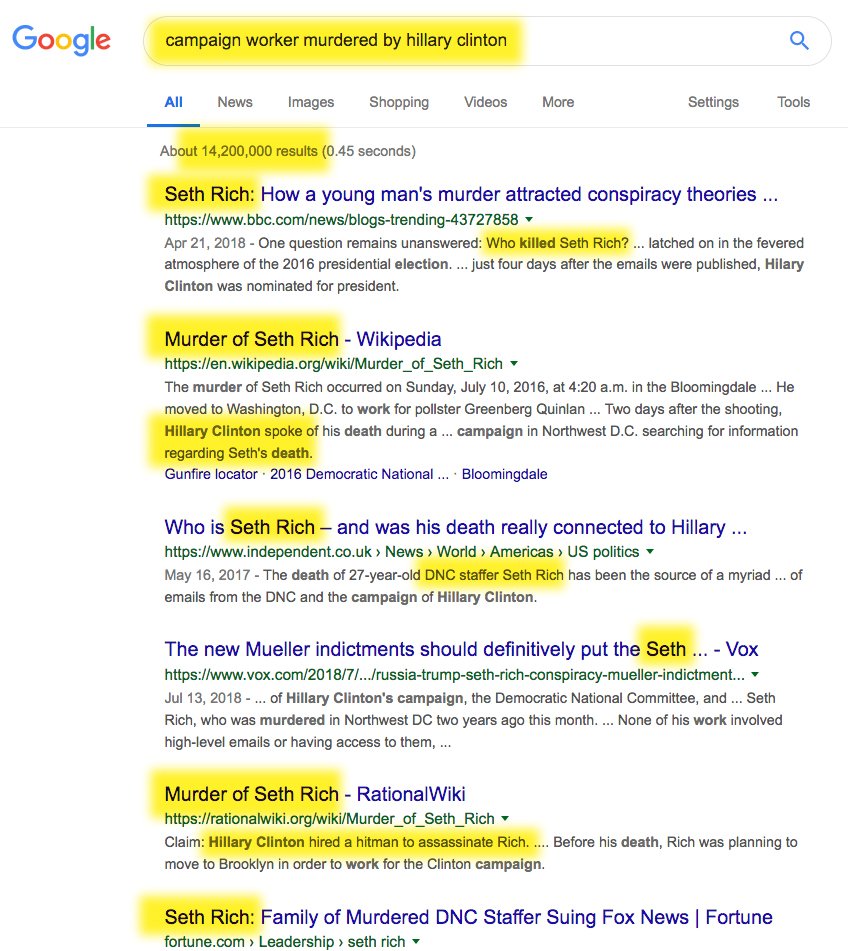Click the independent.co.uk breadcrumb URL
This screenshot has height=951, width=848.
[x=402, y=551]
